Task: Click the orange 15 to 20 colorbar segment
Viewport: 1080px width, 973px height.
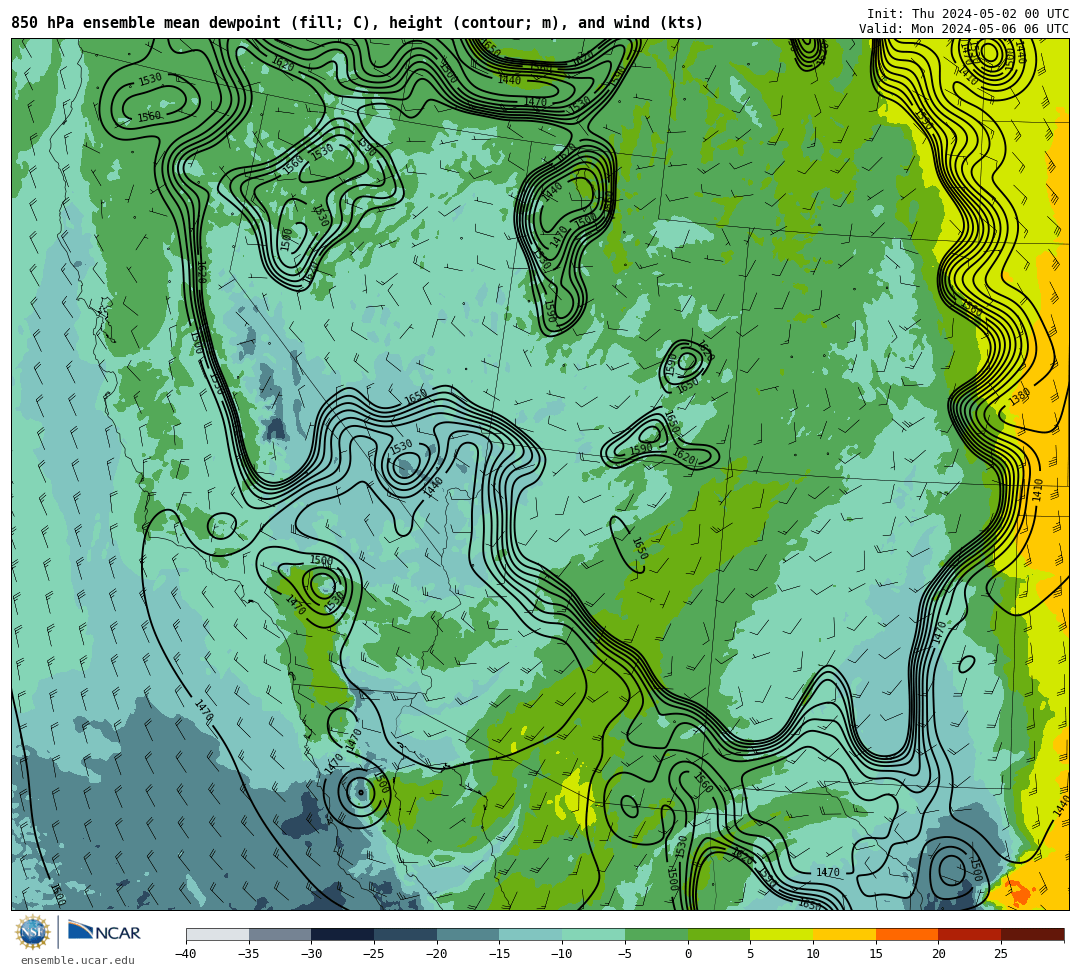Action: pos(907,934)
